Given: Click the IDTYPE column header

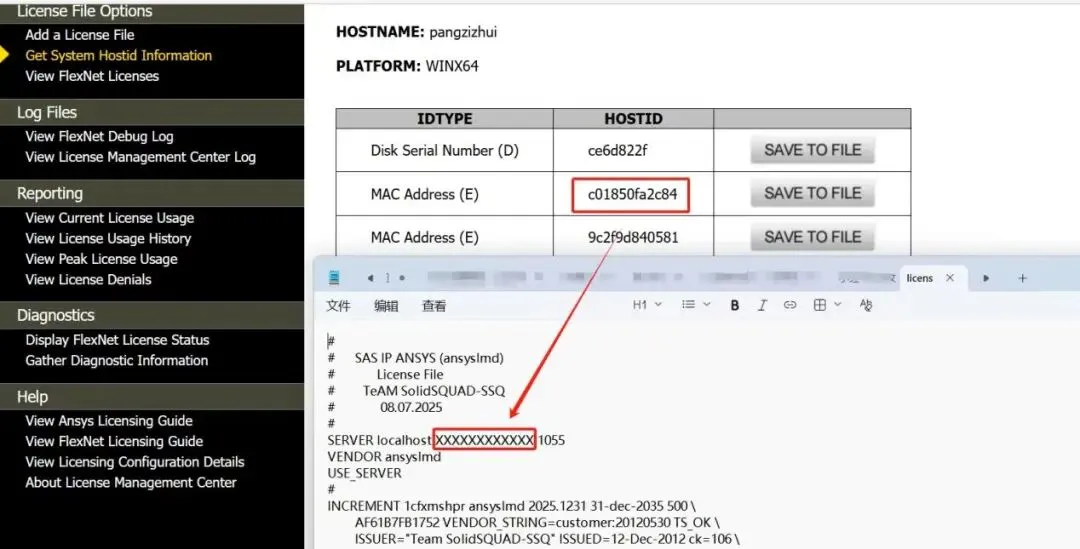Looking at the screenshot, I should pos(444,118).
